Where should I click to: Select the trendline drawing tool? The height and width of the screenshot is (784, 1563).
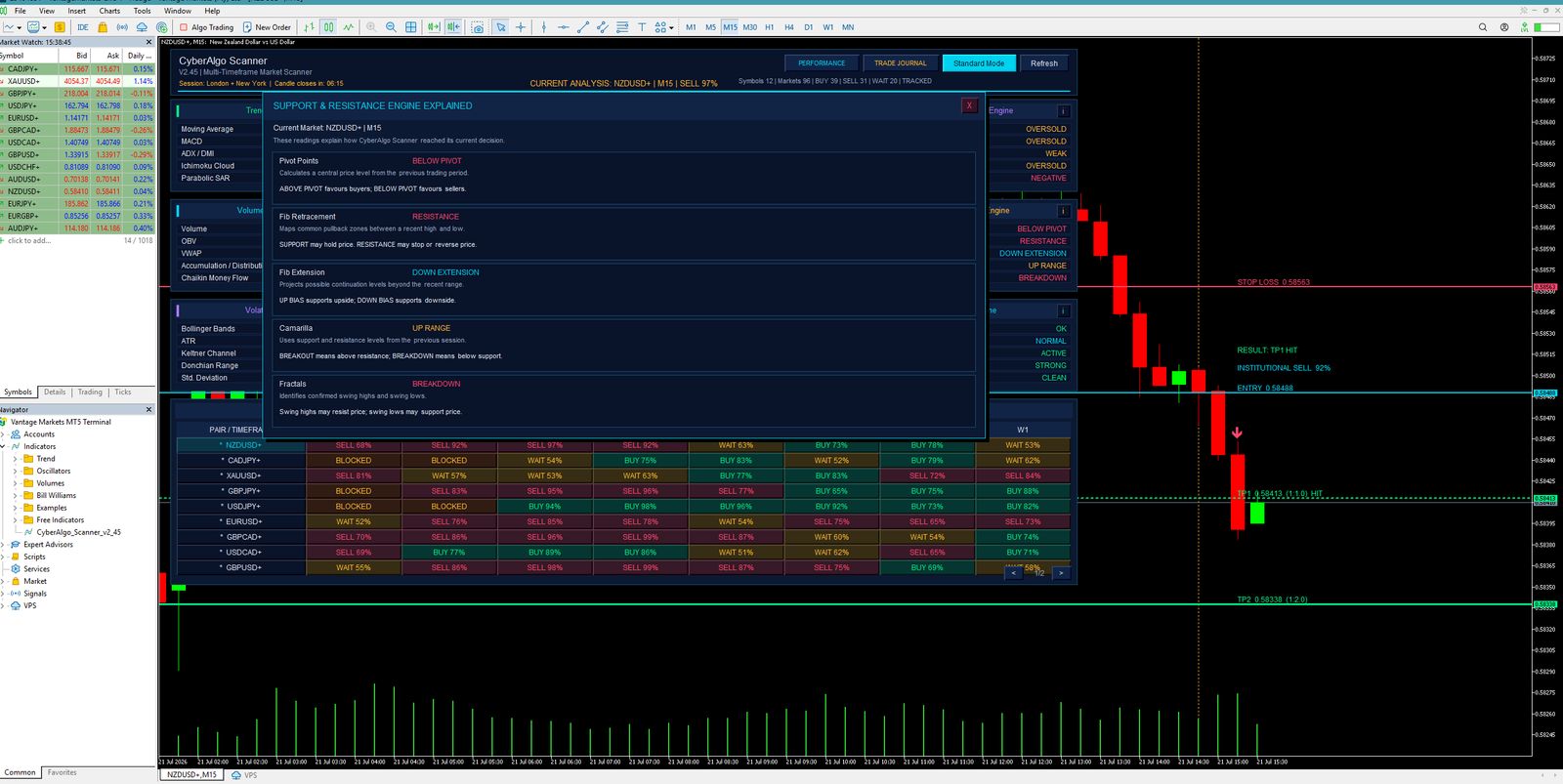pyautogui.click(x=583, y=27)
